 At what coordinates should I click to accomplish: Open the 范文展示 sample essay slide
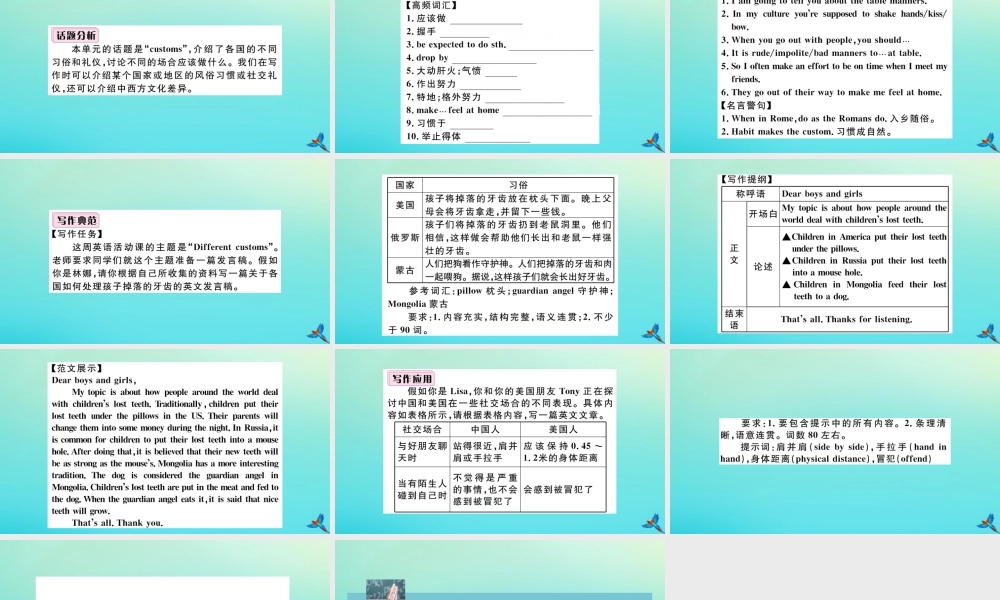point(165,441)
